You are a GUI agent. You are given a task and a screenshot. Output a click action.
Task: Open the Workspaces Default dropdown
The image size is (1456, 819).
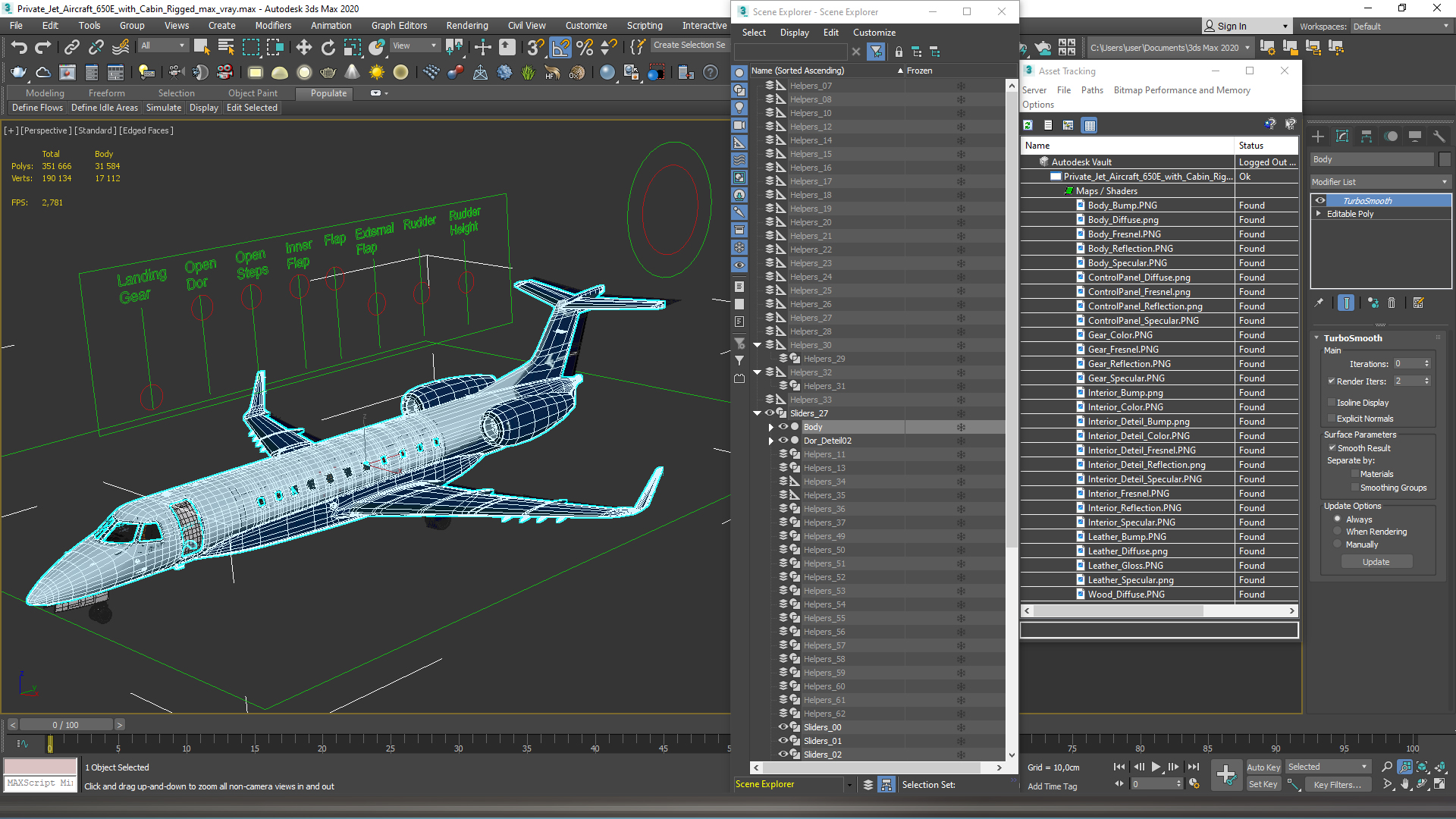point(1401,27)
